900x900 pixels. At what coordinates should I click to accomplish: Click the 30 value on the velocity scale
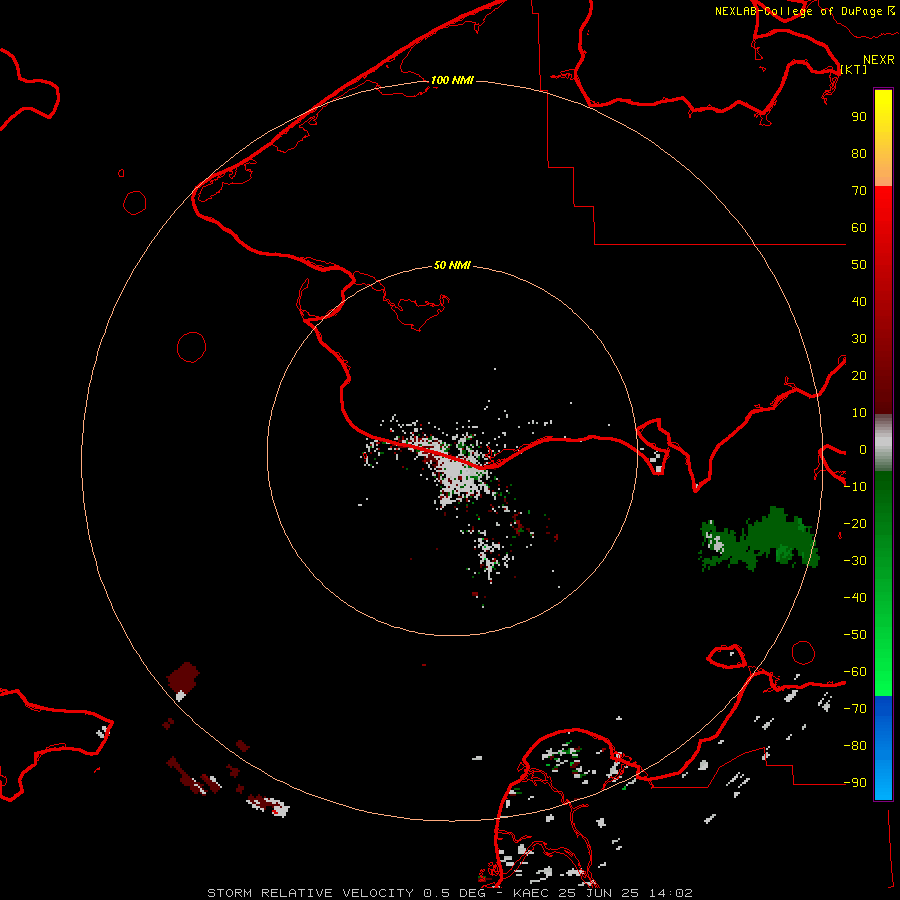click(x=859, y=339)
